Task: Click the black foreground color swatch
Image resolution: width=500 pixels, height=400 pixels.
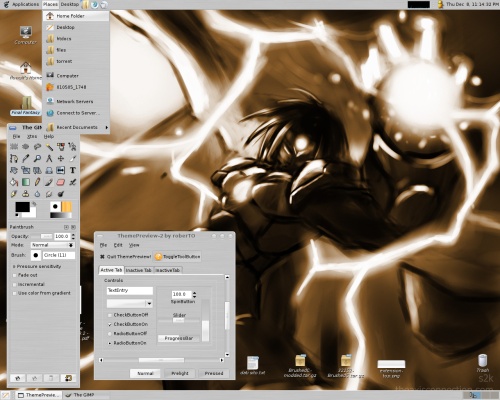Action: (22, 207)
